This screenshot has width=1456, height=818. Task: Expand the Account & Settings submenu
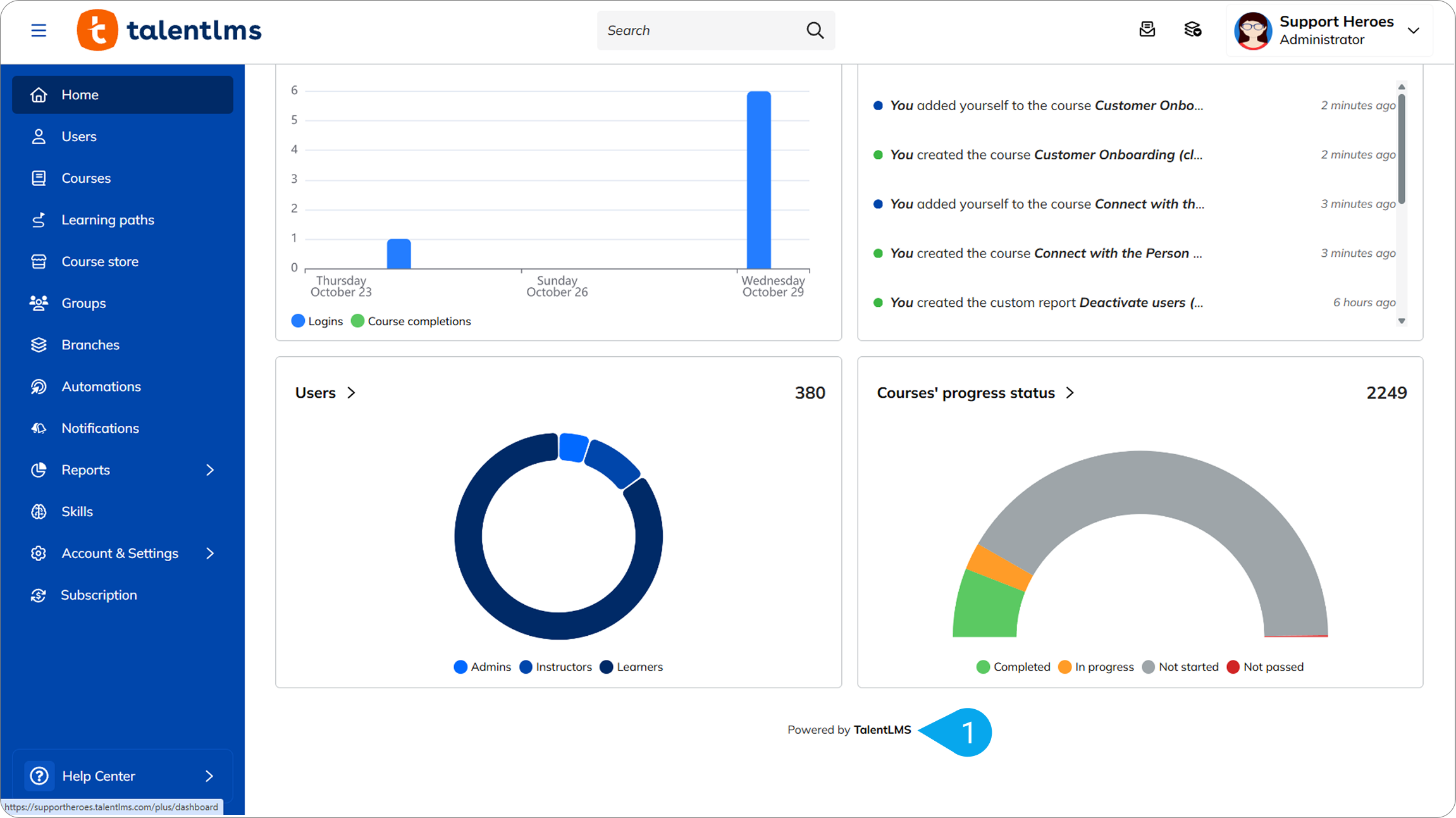[x=210, y=554]
